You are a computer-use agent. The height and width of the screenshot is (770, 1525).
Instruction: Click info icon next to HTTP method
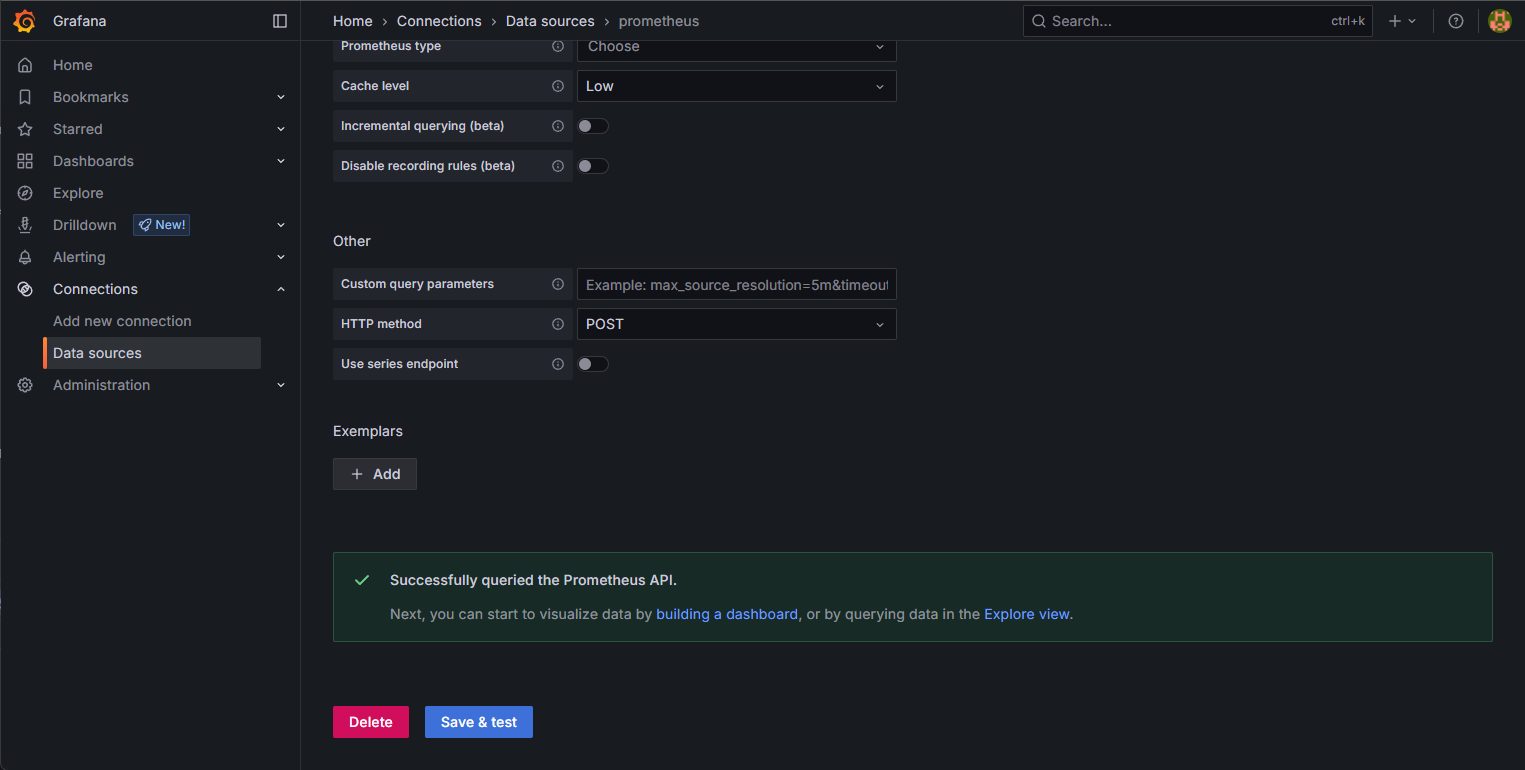pos(558,324)
